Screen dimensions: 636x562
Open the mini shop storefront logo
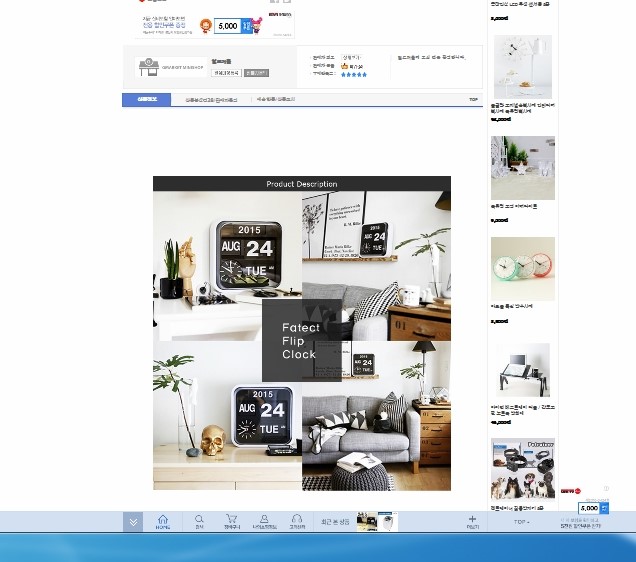tap(171, 67)
